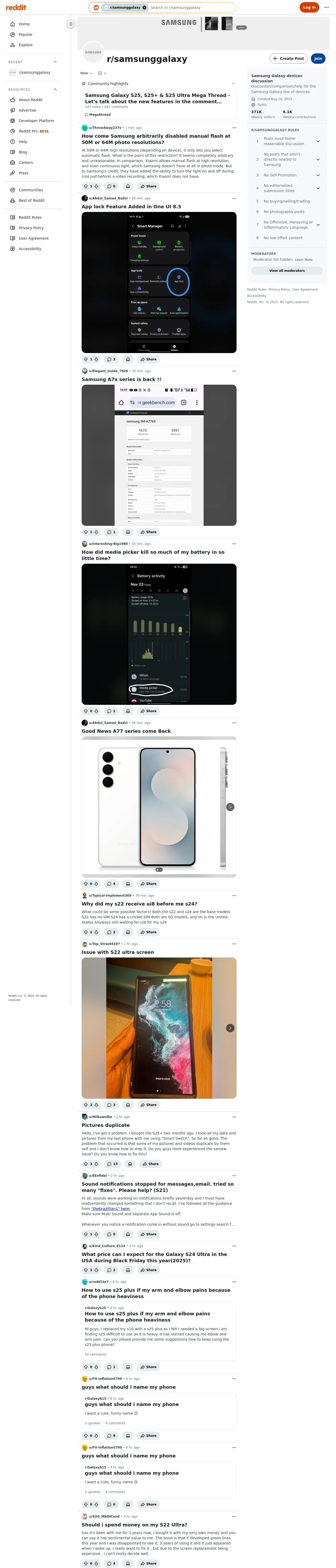Upvote the App lock Feature post
This screenshot has height=1568, width=336.
(86, 359)
